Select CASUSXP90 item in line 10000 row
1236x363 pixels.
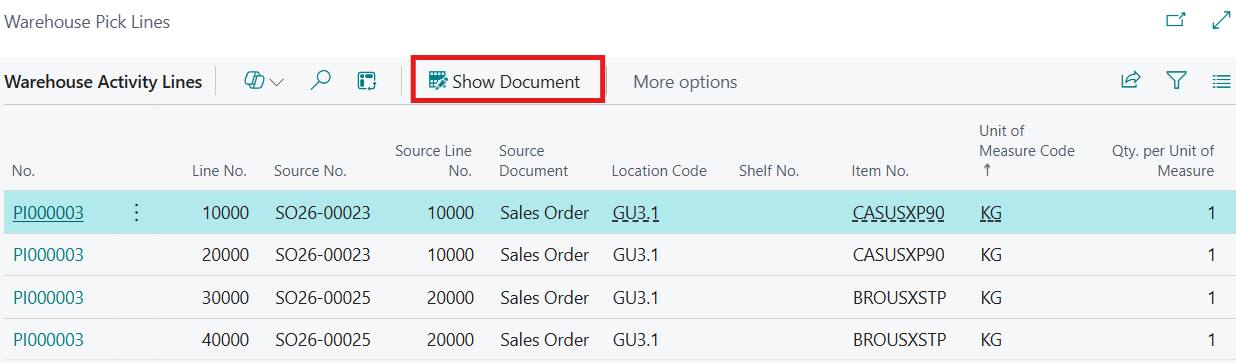click(x=898, y=213)
